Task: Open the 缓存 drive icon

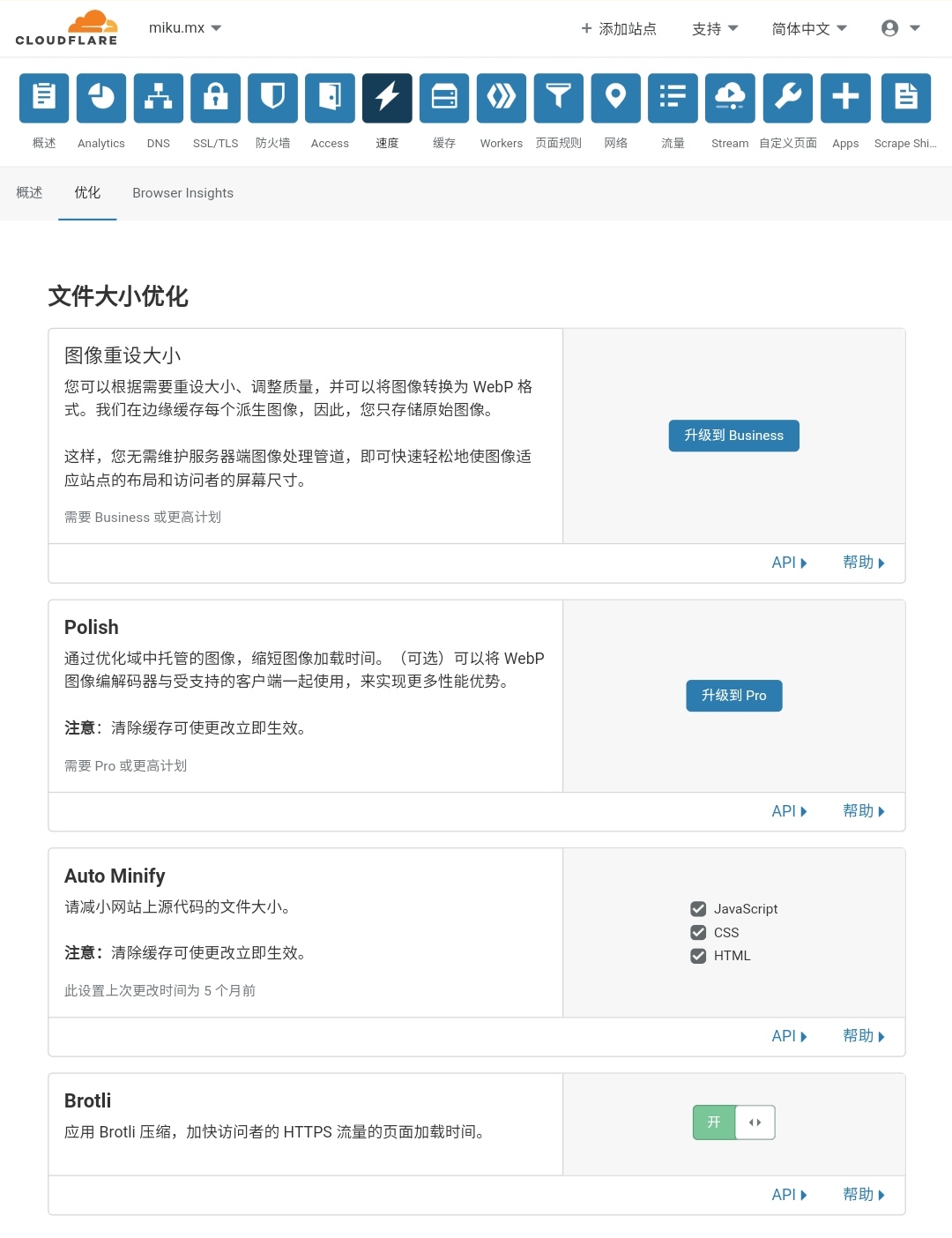Action: tap(444, 98)
